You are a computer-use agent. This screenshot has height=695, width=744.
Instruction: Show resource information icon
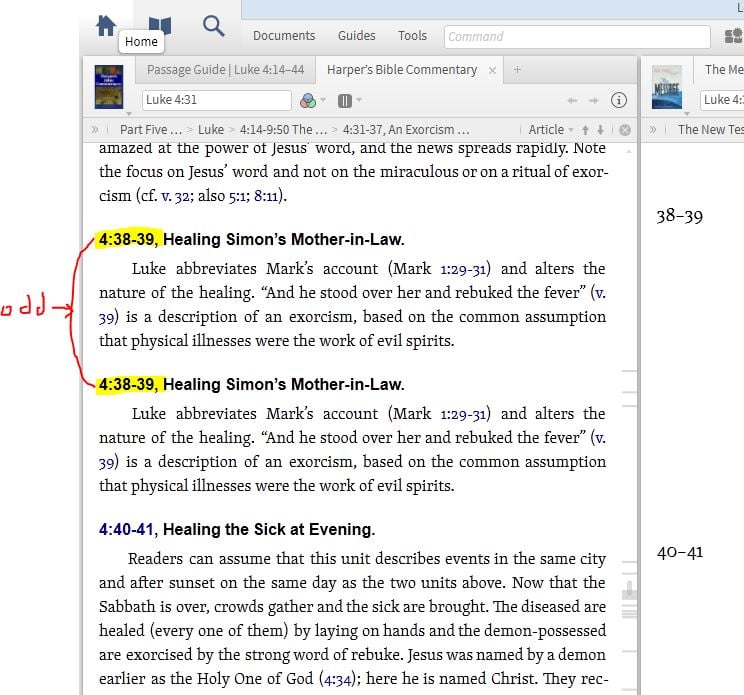(619, 100)
